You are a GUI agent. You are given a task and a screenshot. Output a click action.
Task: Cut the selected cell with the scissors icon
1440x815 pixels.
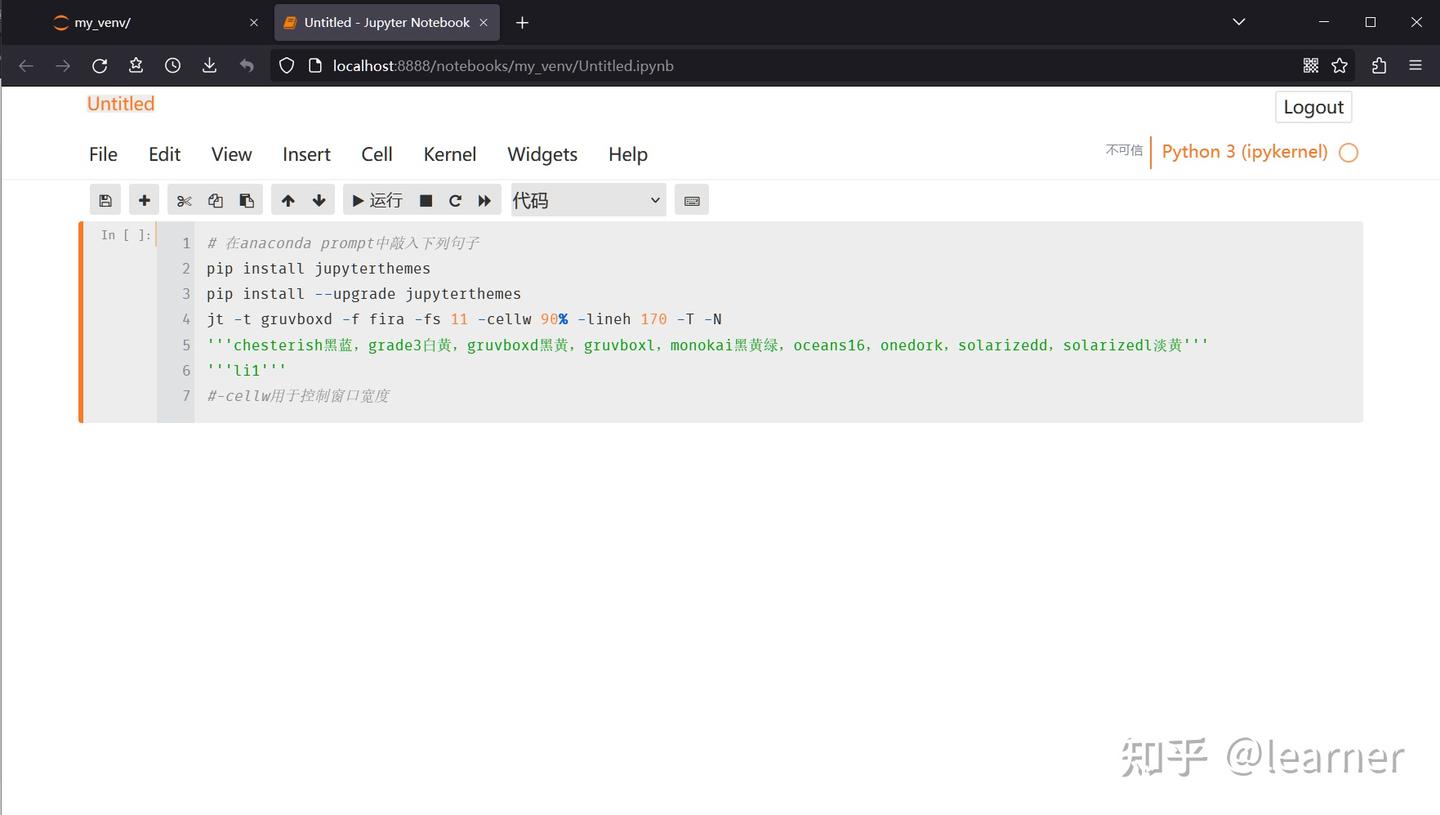point(183,199)
